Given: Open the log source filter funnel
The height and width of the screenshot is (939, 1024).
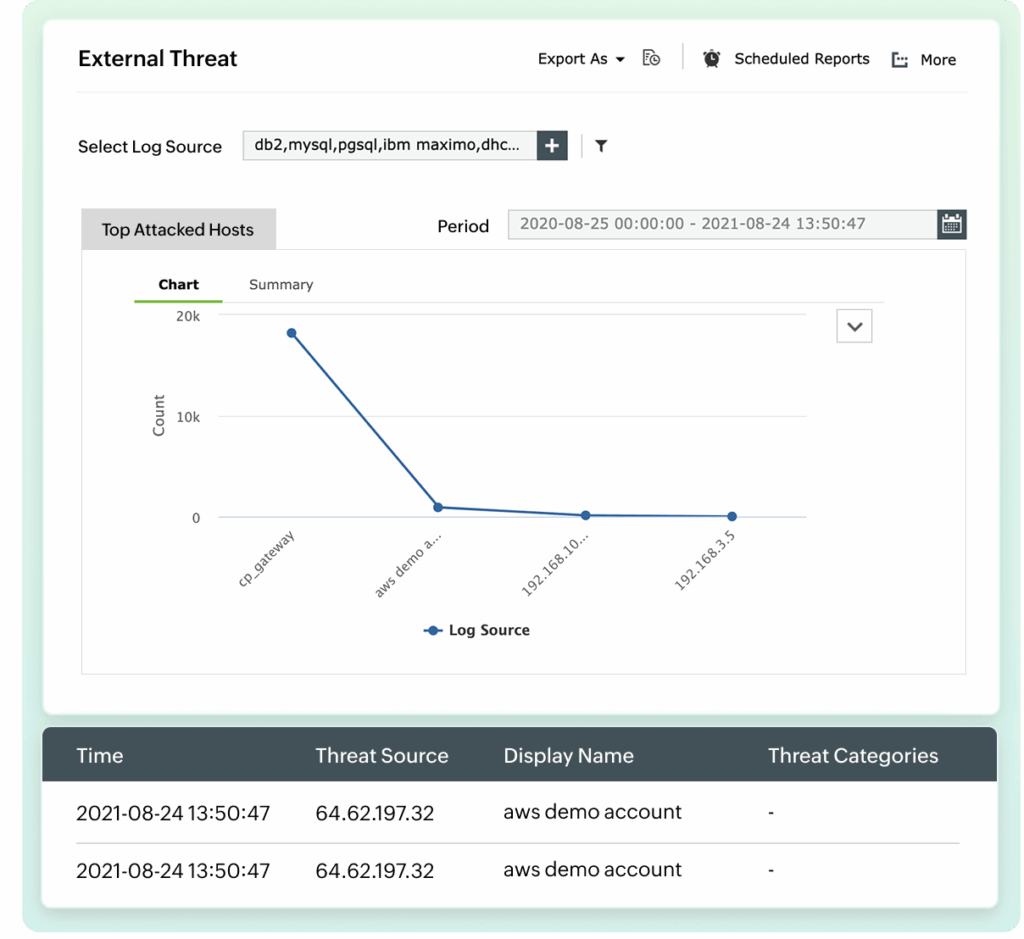Looking at the screenshot, I should (601, 146).
